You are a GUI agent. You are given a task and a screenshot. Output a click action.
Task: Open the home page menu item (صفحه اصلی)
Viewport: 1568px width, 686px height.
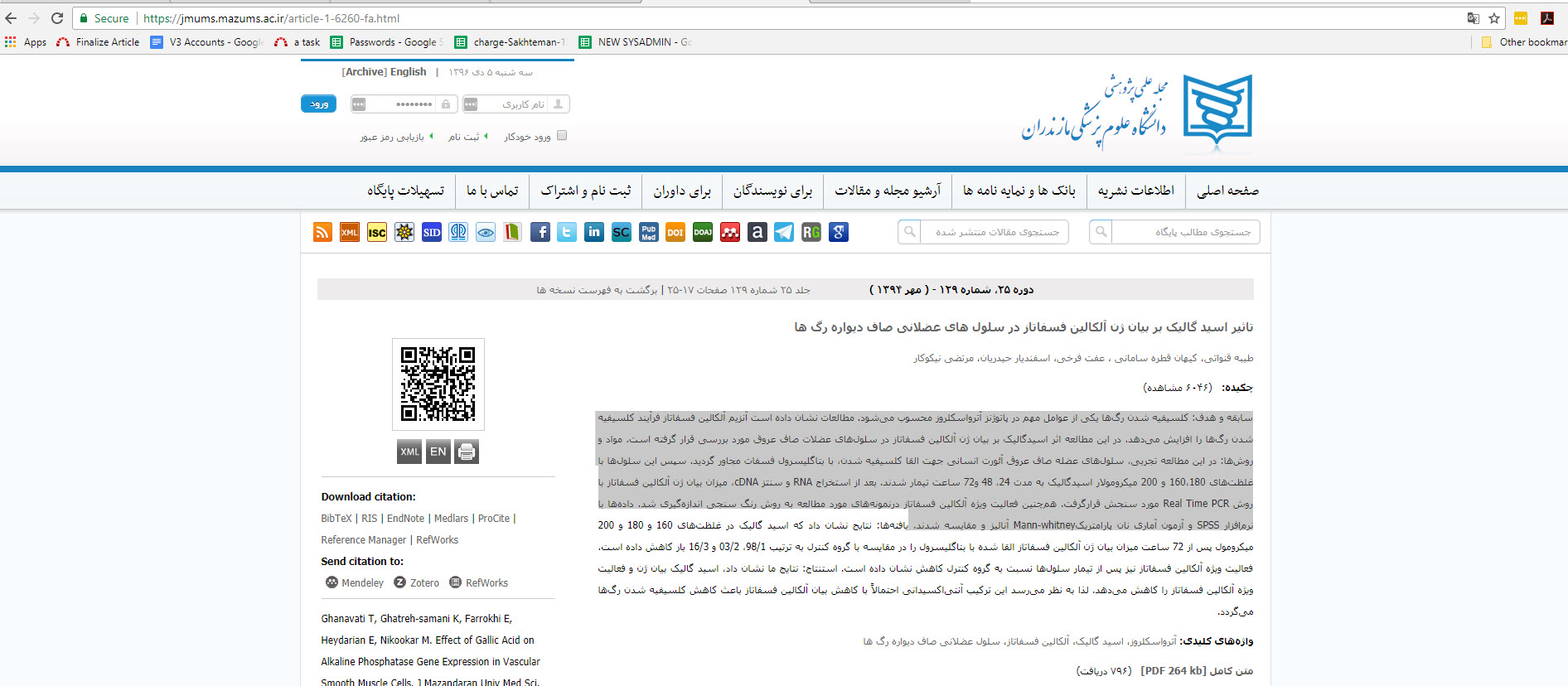[x=1227, y=191]
